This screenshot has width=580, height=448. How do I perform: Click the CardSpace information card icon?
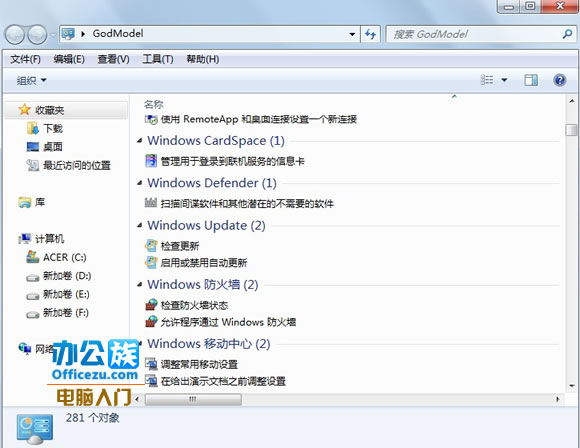(151, 161)
